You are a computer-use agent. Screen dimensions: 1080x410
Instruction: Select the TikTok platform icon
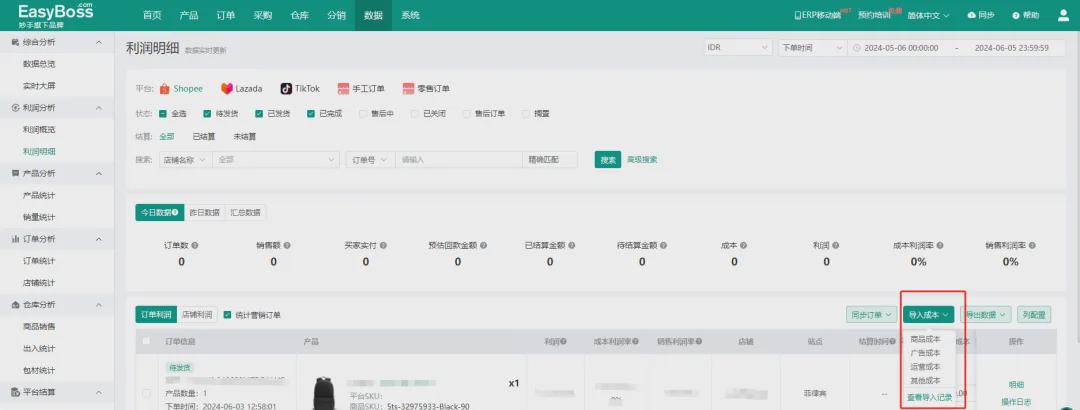(x=286, y=89)
